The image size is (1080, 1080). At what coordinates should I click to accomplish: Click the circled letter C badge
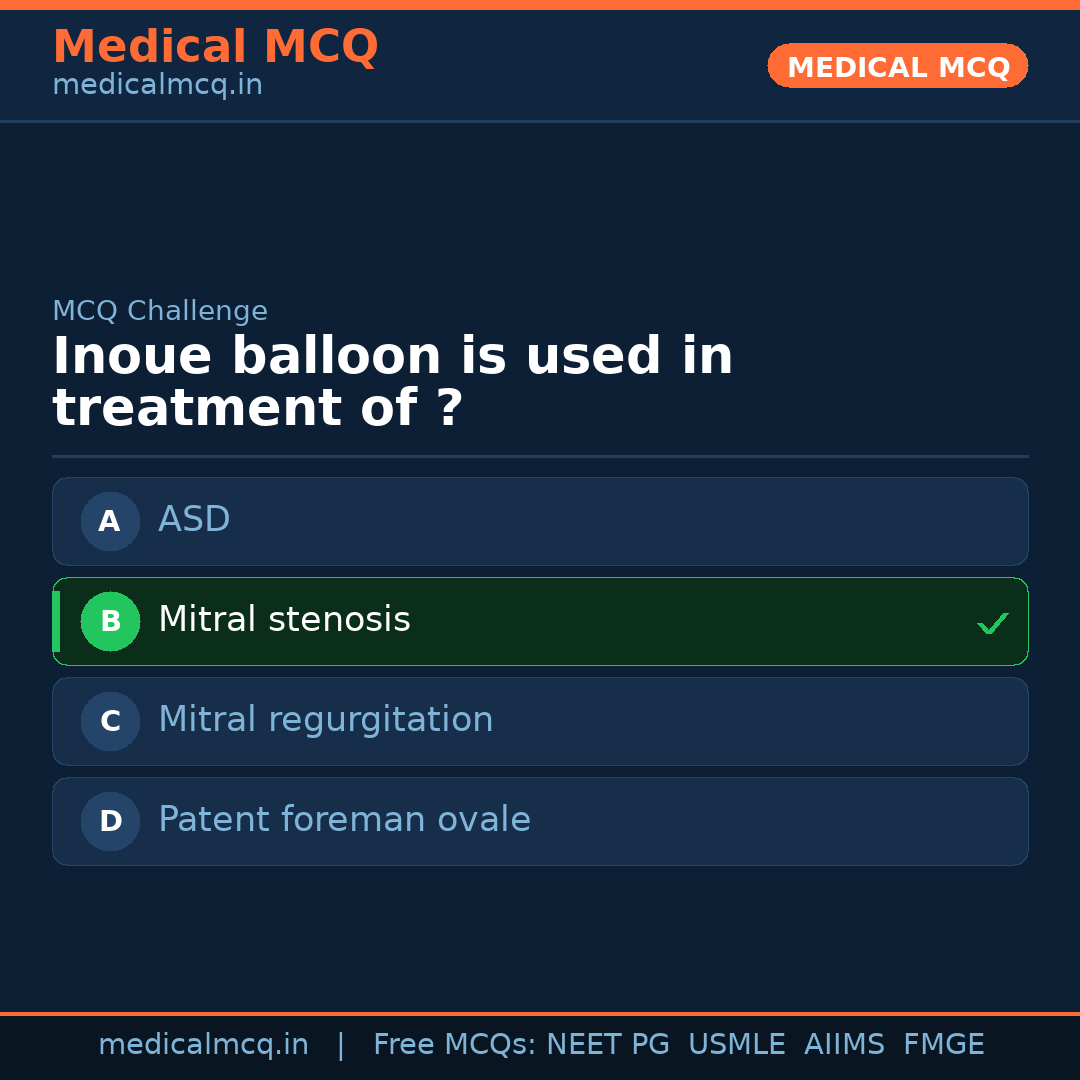pyautogui.click(x=110, y=721)
